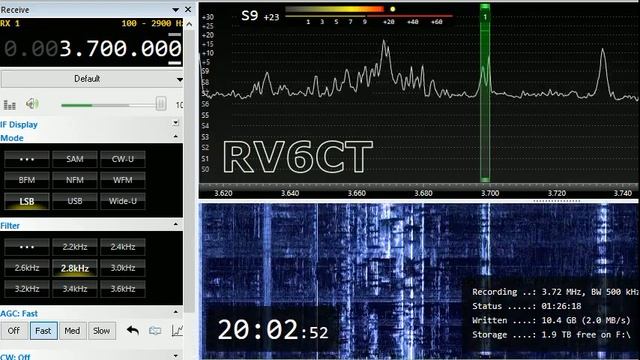Set filter to 2.6kHz
The image size is (640, 360).
tap(27, 268)
